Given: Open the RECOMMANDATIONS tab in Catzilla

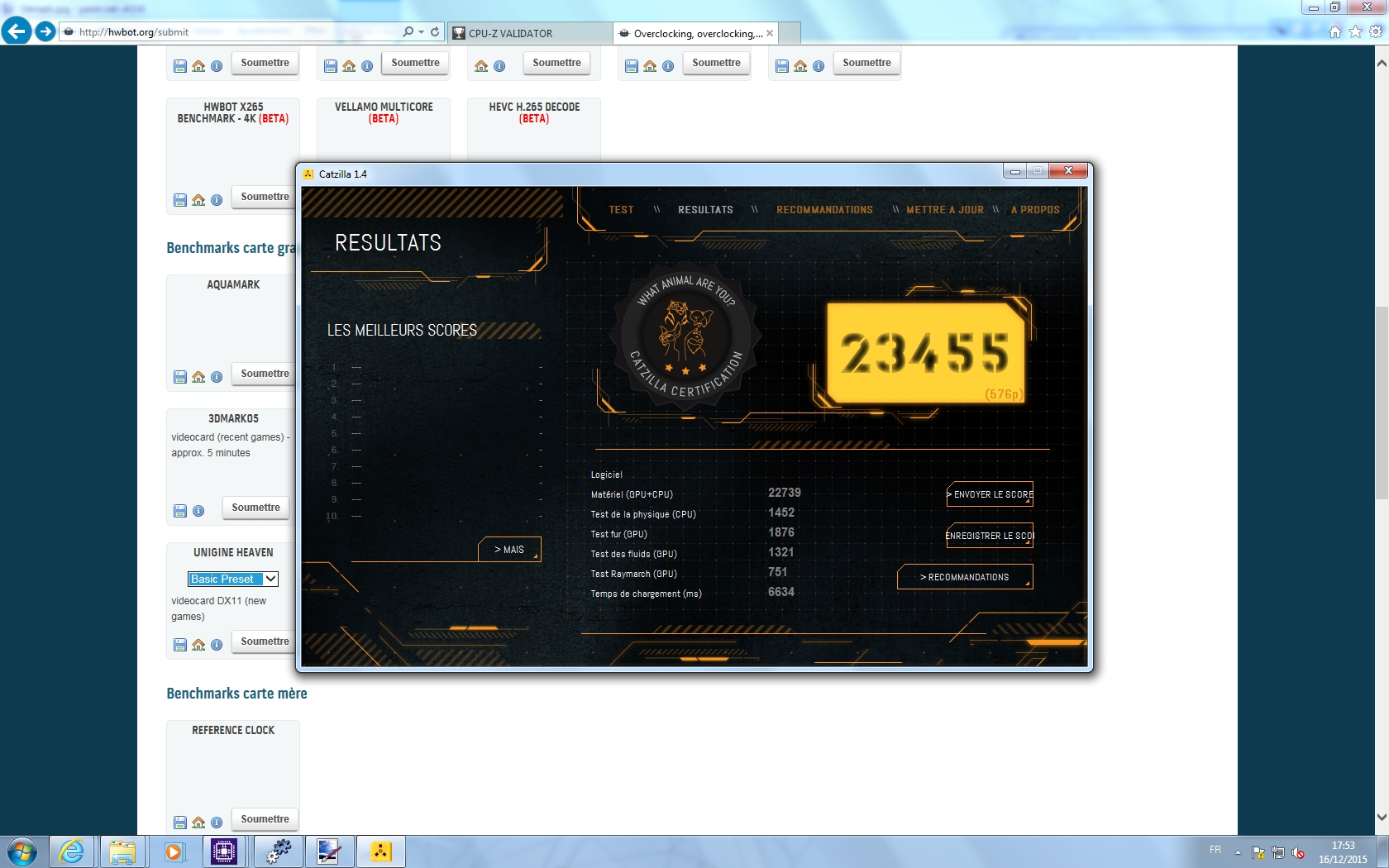Looking at the screenshot, I should click(x=824, y=210).
